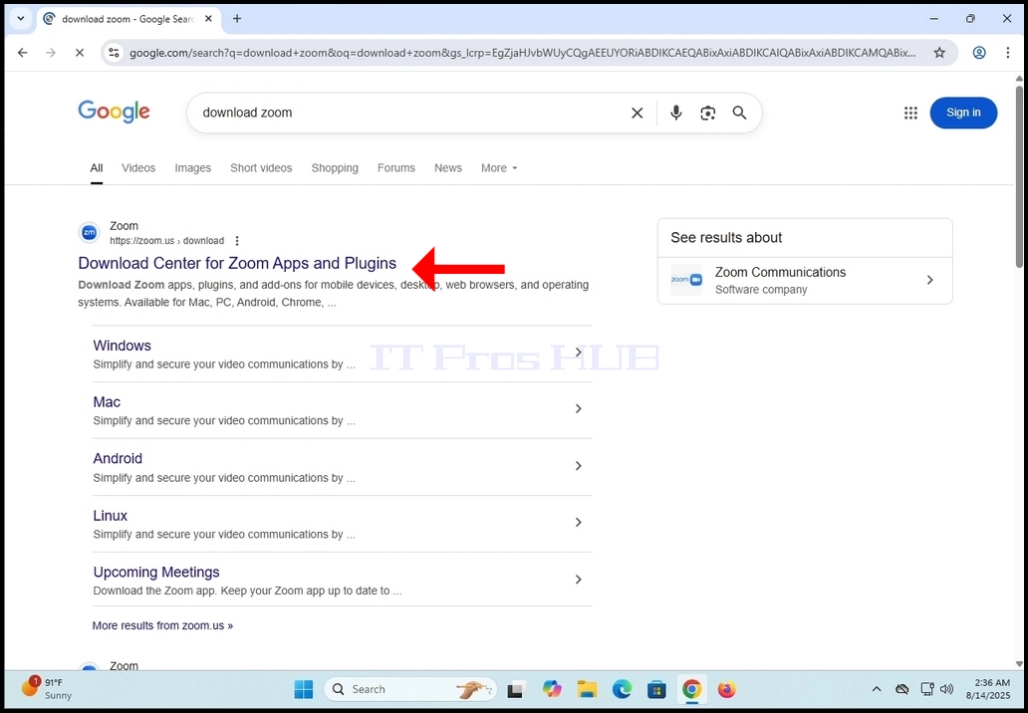Viewport: 1028px width, 713px height.
Task: Open the tab search dropdown arrow
Action: coord(20,19)
